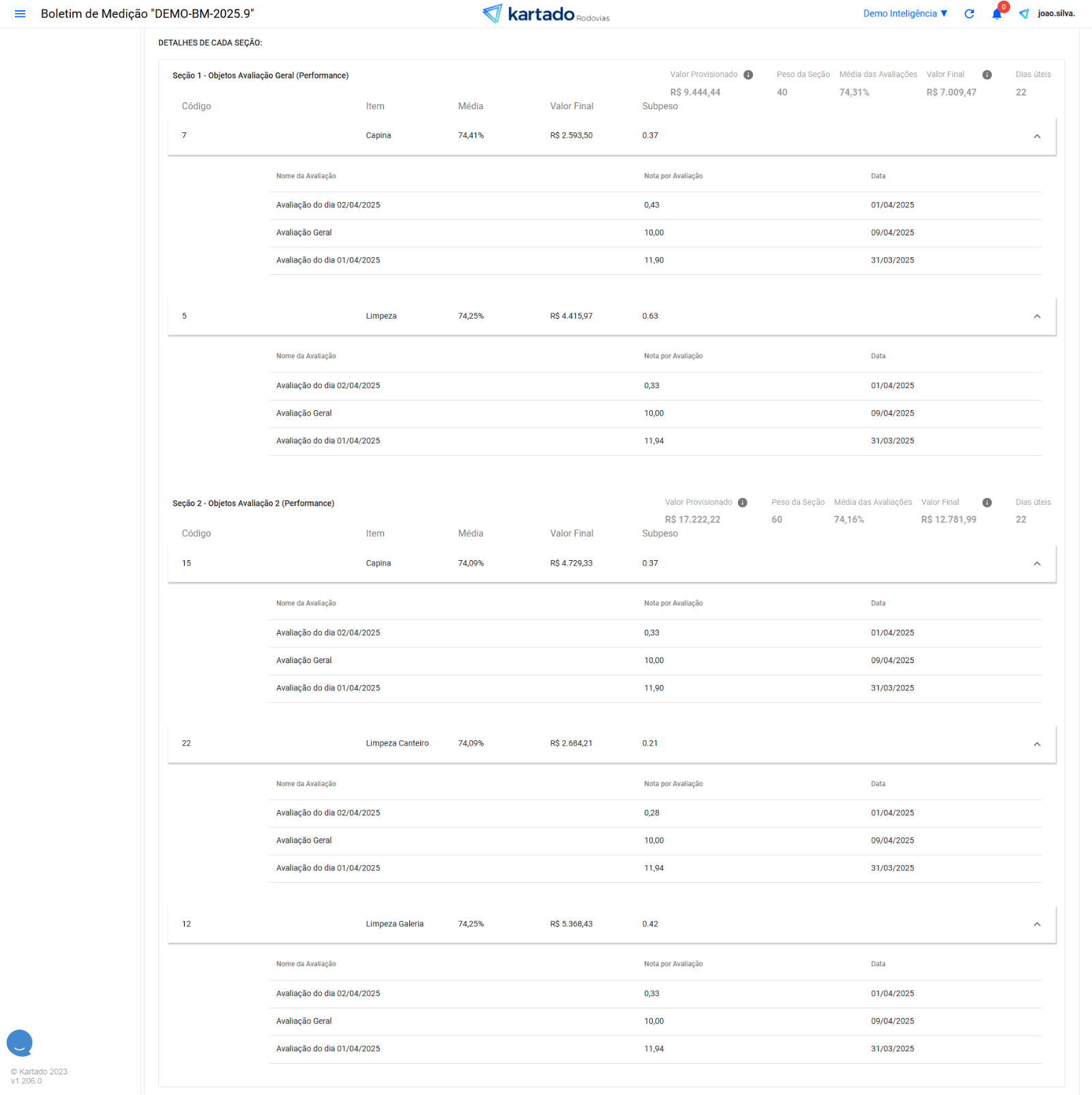The width and height of the screenshot is (1092, 1095).
Task: Collapse the Capina row with code 15
Action: (1036, 564)
